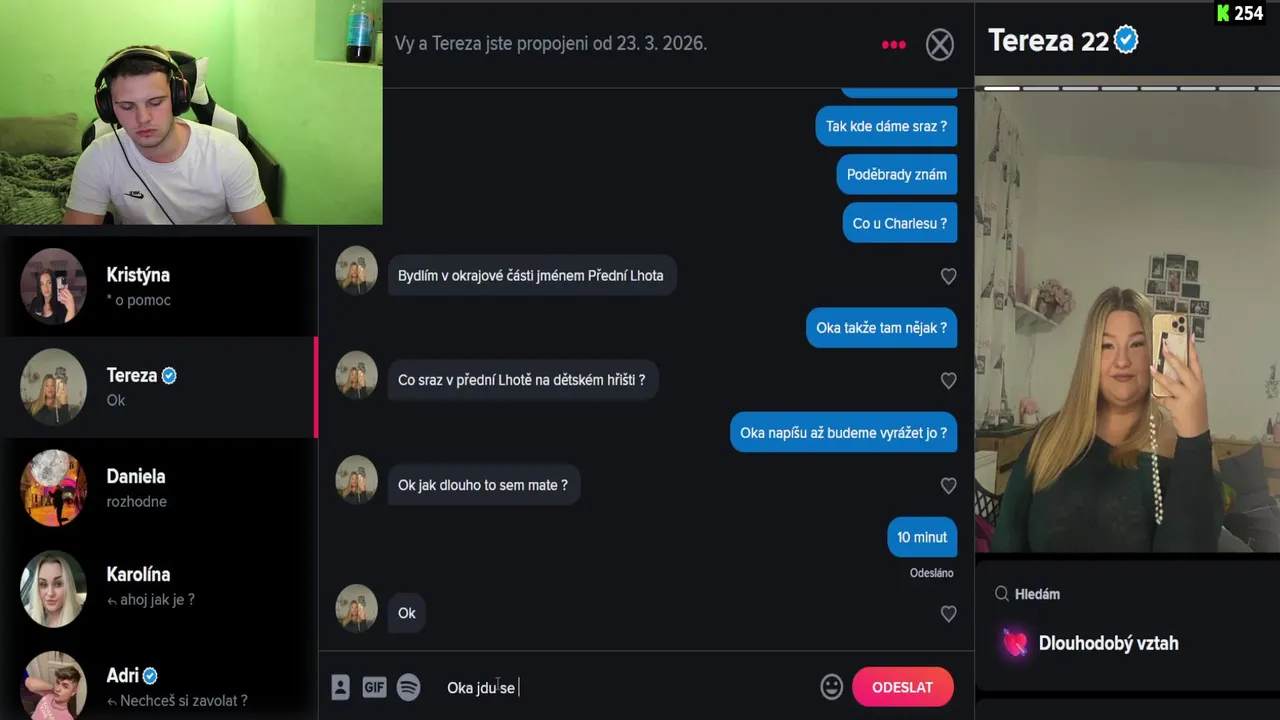Heart the last 'Ok' message
The width and height of the screenshot is (1280, 720).
click(948, 614)
